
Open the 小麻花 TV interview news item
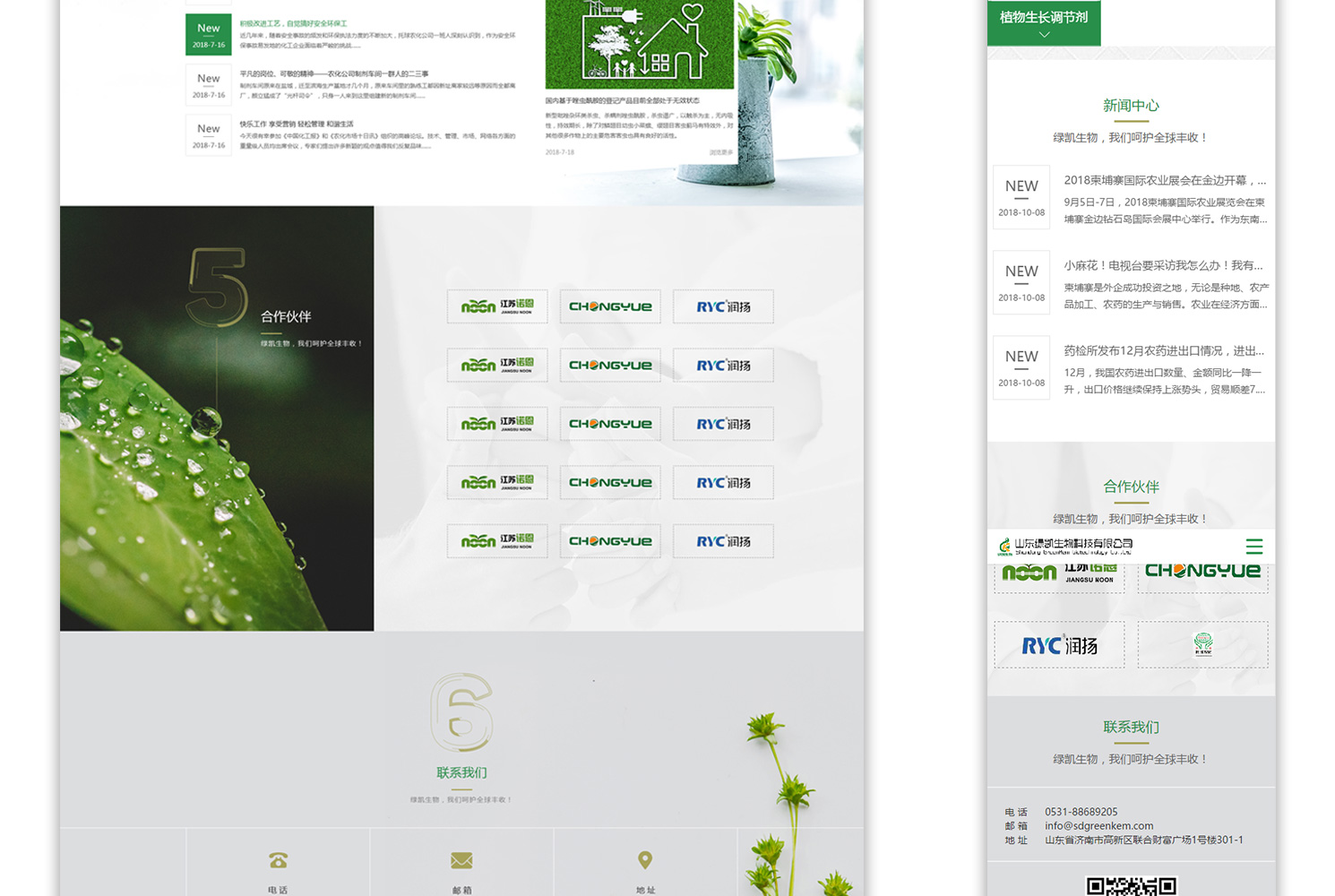(1163, 265)
